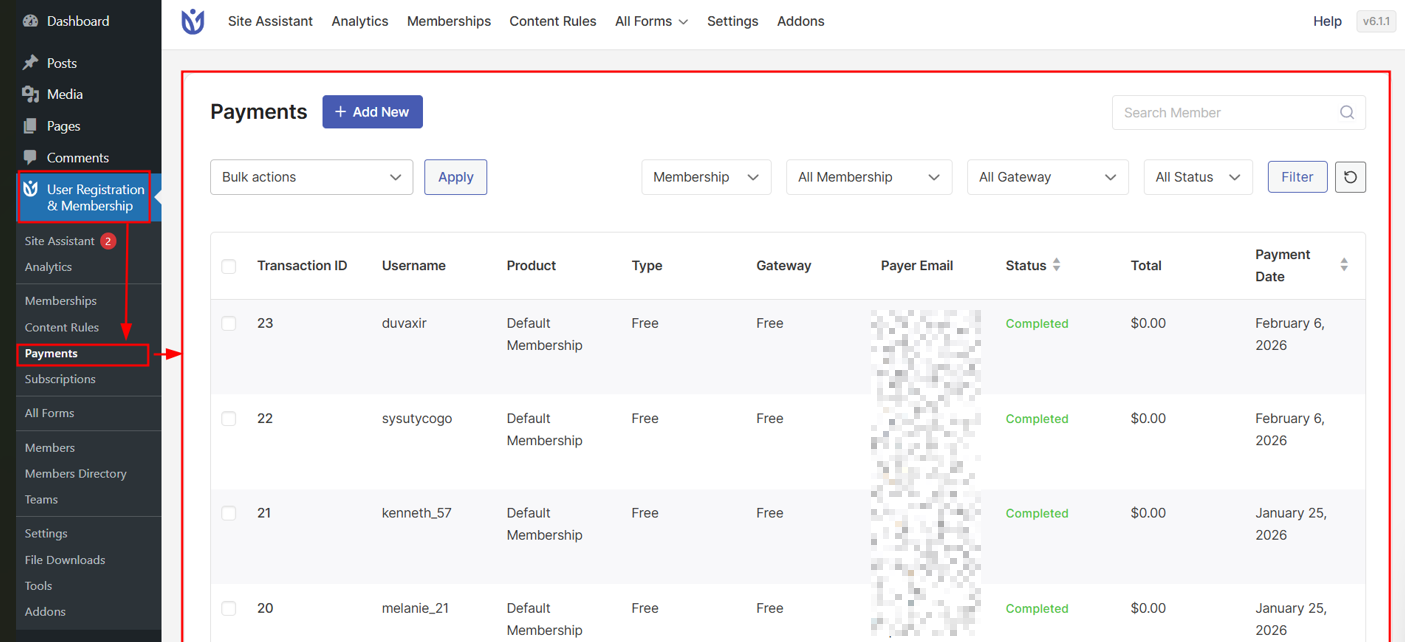1405x642 pixels.
Task: Check the select-all checkbox in the table header
Action: (x=228, y=266)
